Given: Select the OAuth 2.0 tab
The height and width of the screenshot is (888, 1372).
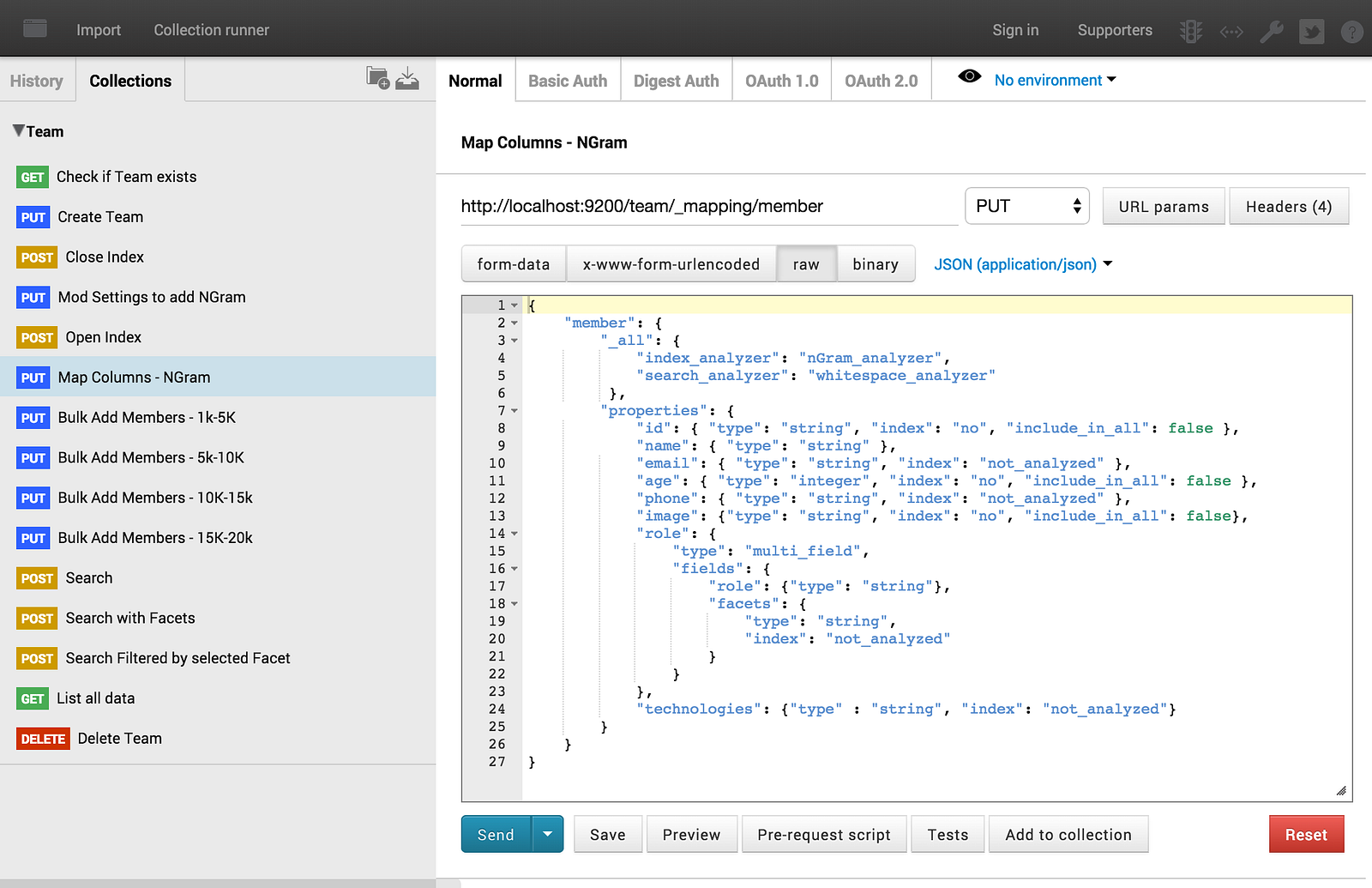Looking at the screenshot, I should point(881,81).
